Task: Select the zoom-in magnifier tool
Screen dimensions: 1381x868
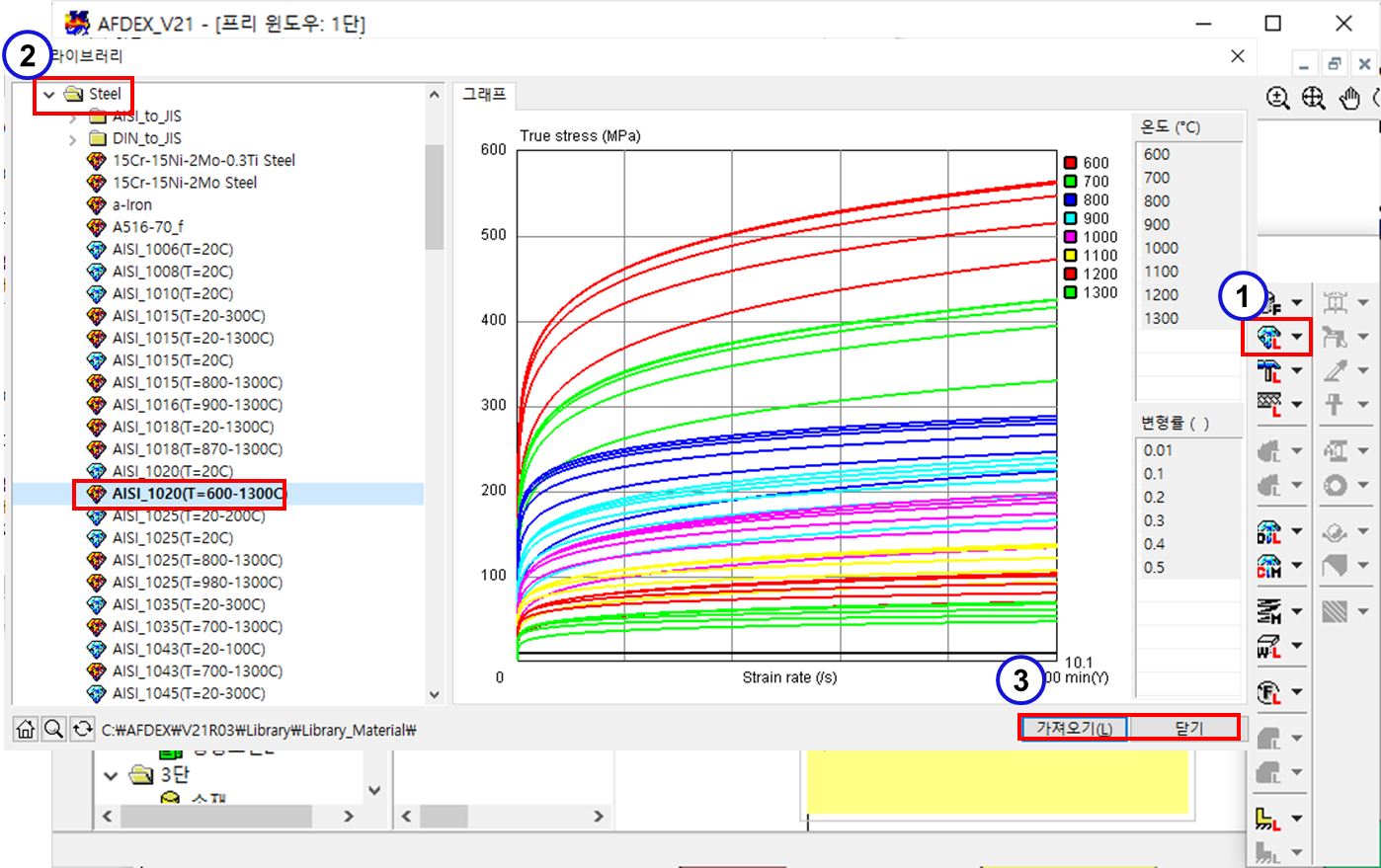Action: (1278, 98)
